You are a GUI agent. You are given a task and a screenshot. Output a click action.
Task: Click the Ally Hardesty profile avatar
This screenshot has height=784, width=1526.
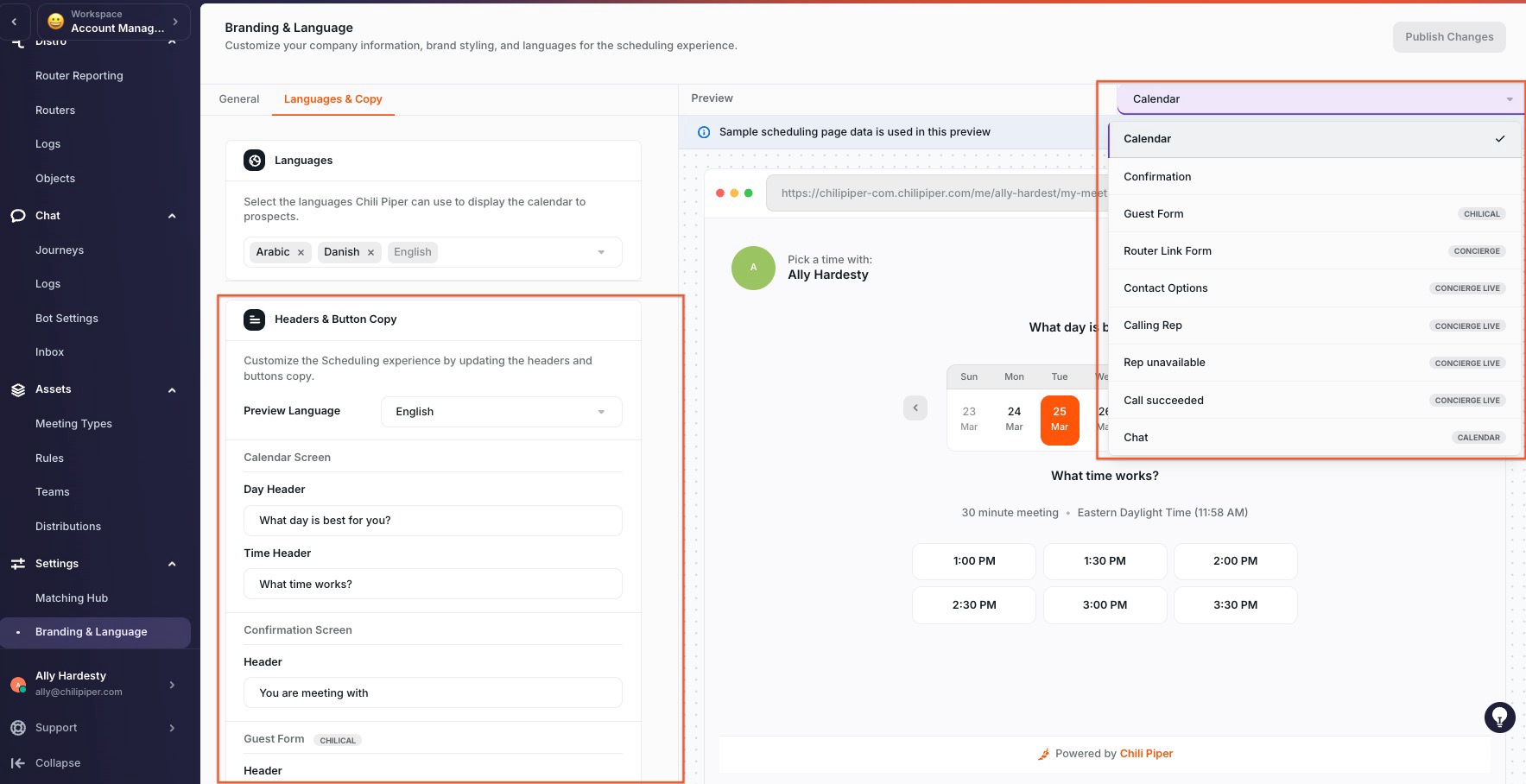pos(17,684)
